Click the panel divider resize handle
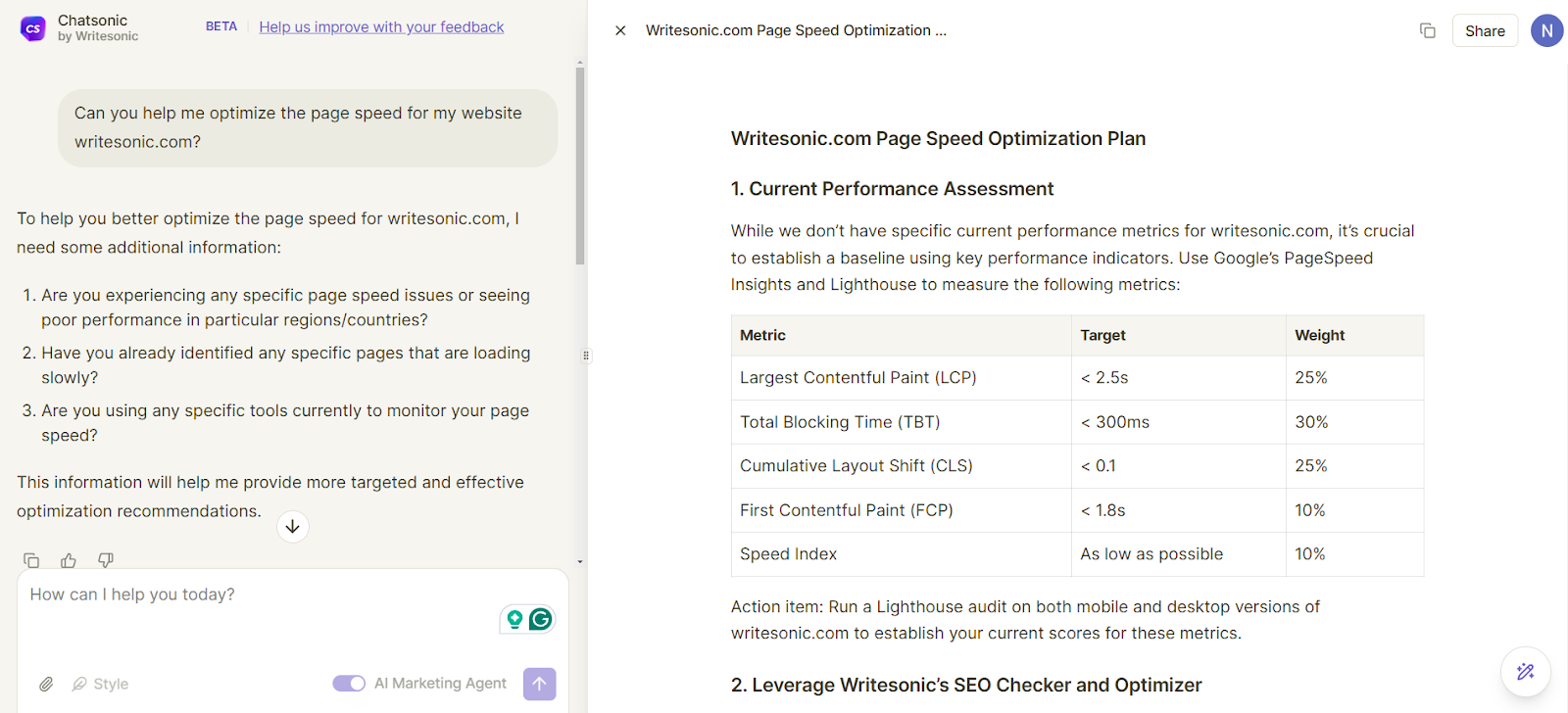 pyautogui.click(x=586, y=356)
